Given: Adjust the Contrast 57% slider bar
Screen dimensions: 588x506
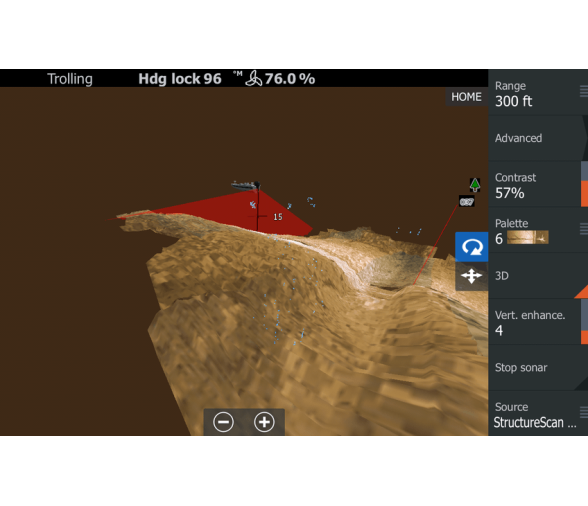Looking at the screenshot, I should pyautogui.click(x=584, y=184).
